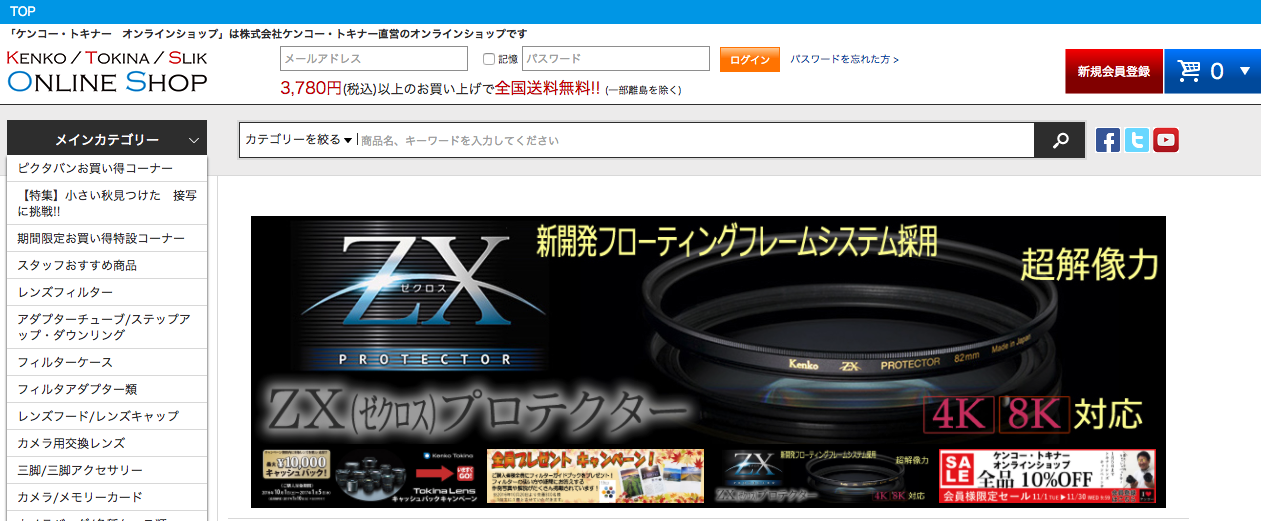Click the product keyword search field
Image resolution: width=1261 pixels, height=521 pixels.
click(x=695, y=140)
